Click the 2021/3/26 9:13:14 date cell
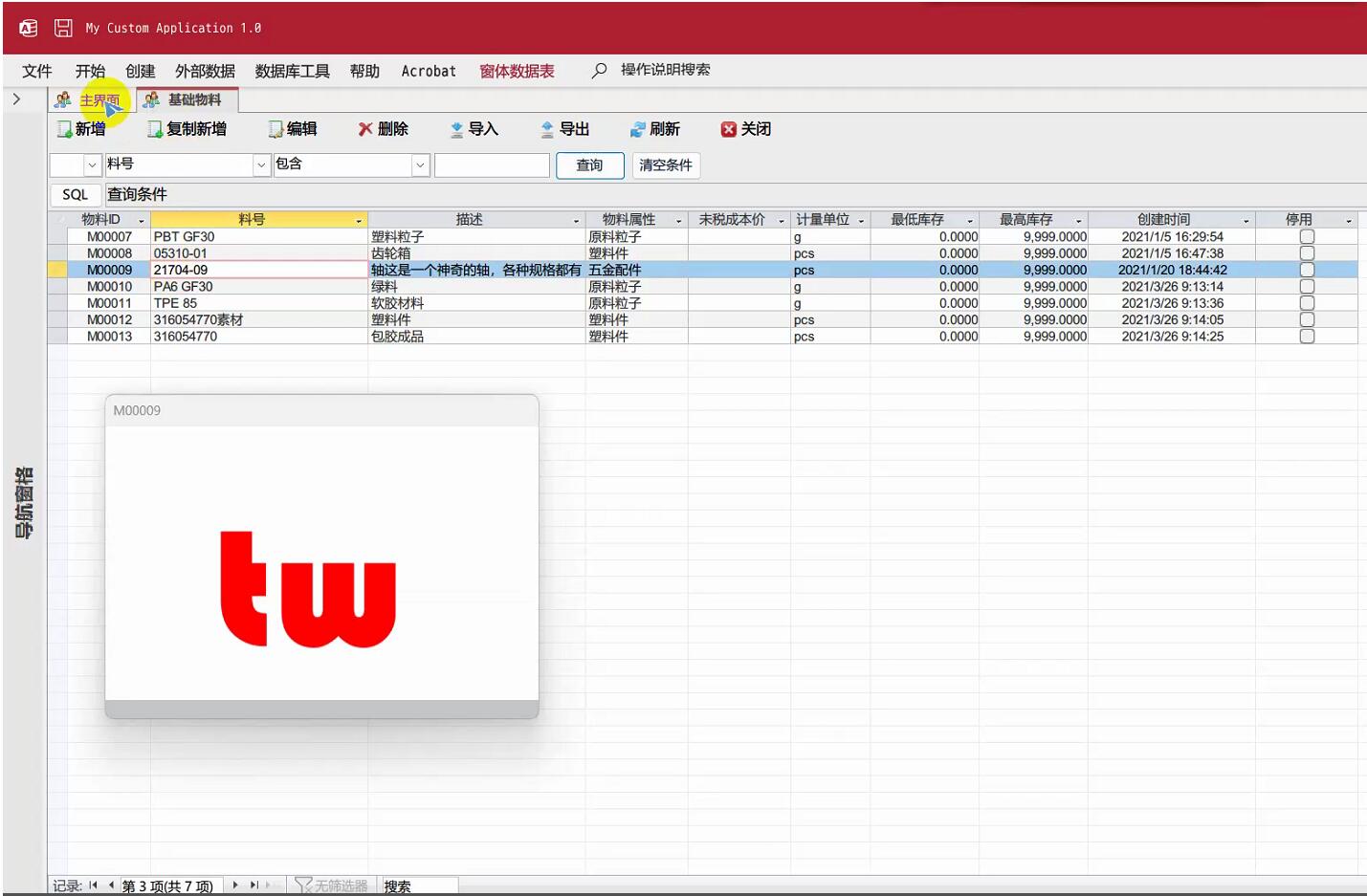This screenshot has height=896, width=1367. point(1172,286)
